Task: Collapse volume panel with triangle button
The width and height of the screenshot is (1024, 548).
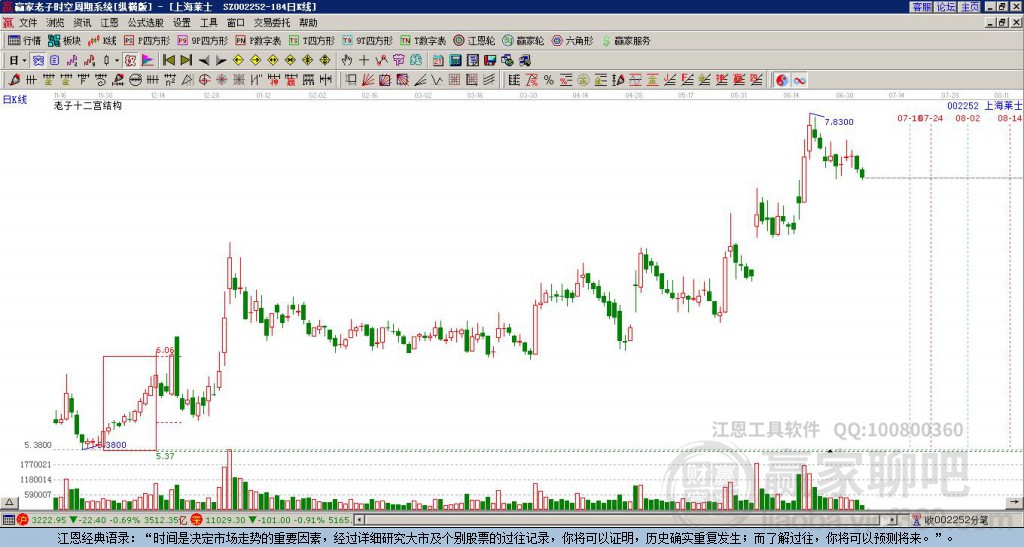Action: [9, 502]
